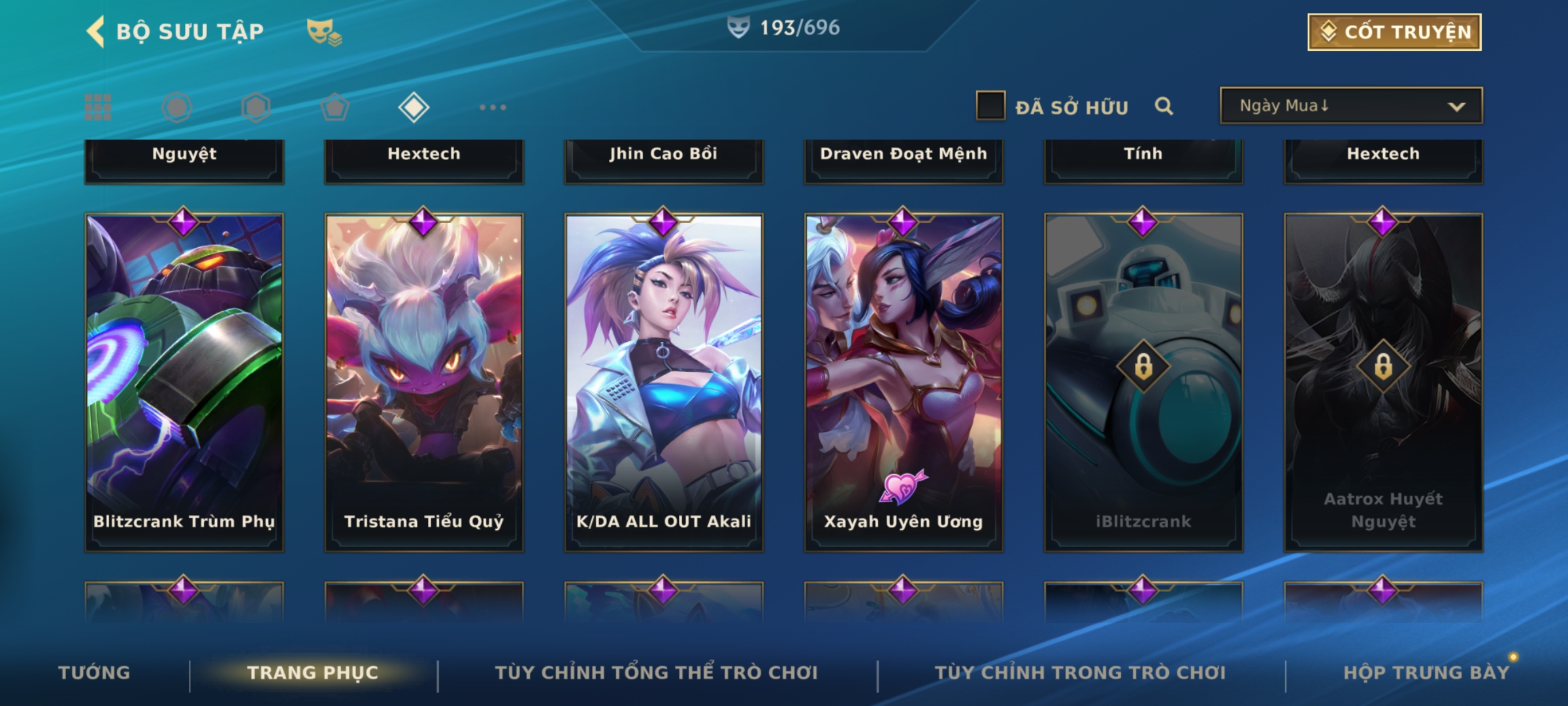Viewport: 1568px width, 706px height.
Task: Select the hexagon gem rarity filter icon
Action: [256, 107]
